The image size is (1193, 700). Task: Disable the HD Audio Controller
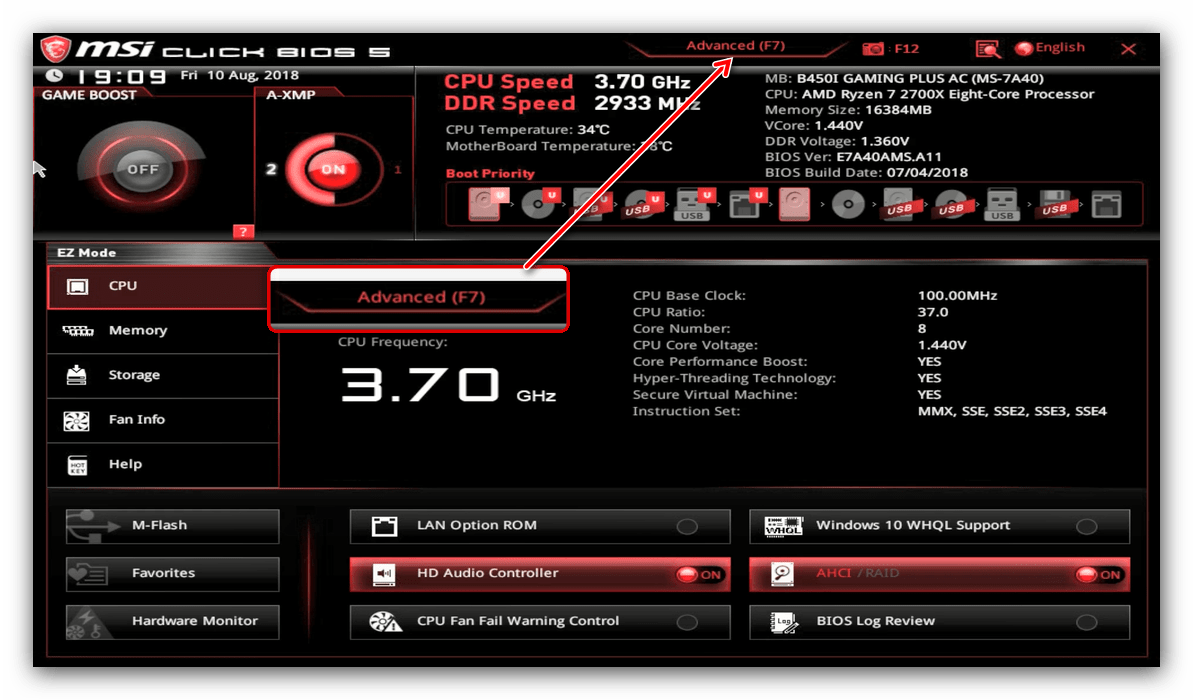pyautogui.click(x=699, y=575)
